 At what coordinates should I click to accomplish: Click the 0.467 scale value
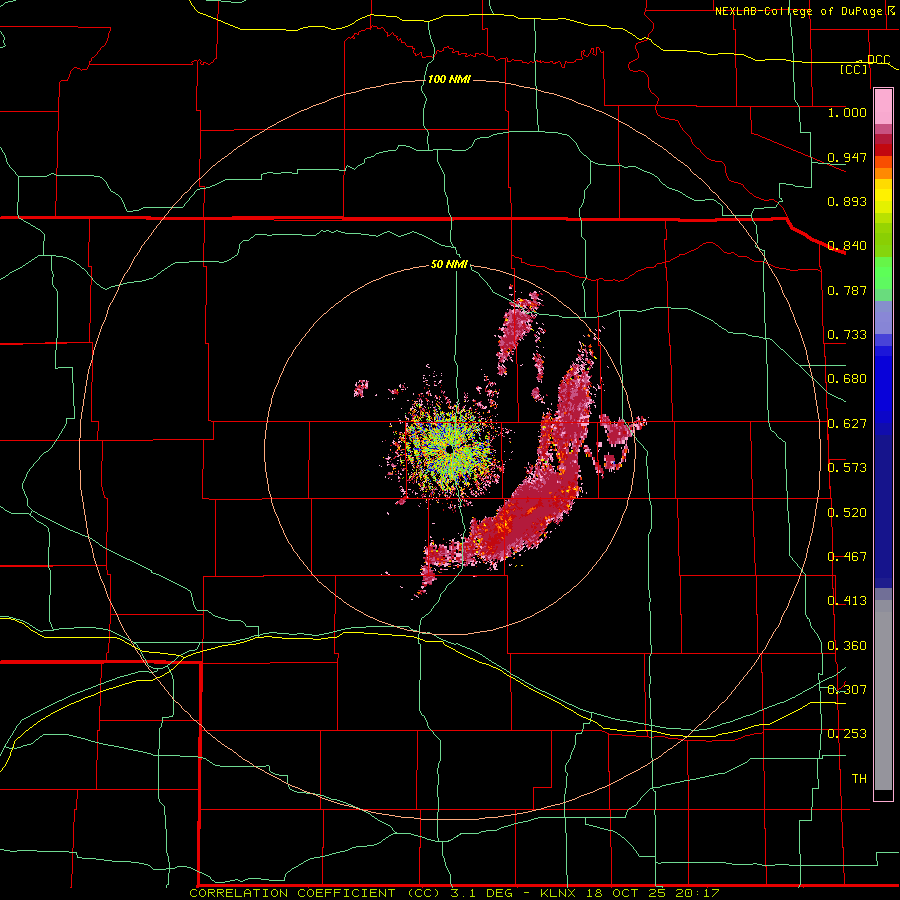tap(847, 557)
